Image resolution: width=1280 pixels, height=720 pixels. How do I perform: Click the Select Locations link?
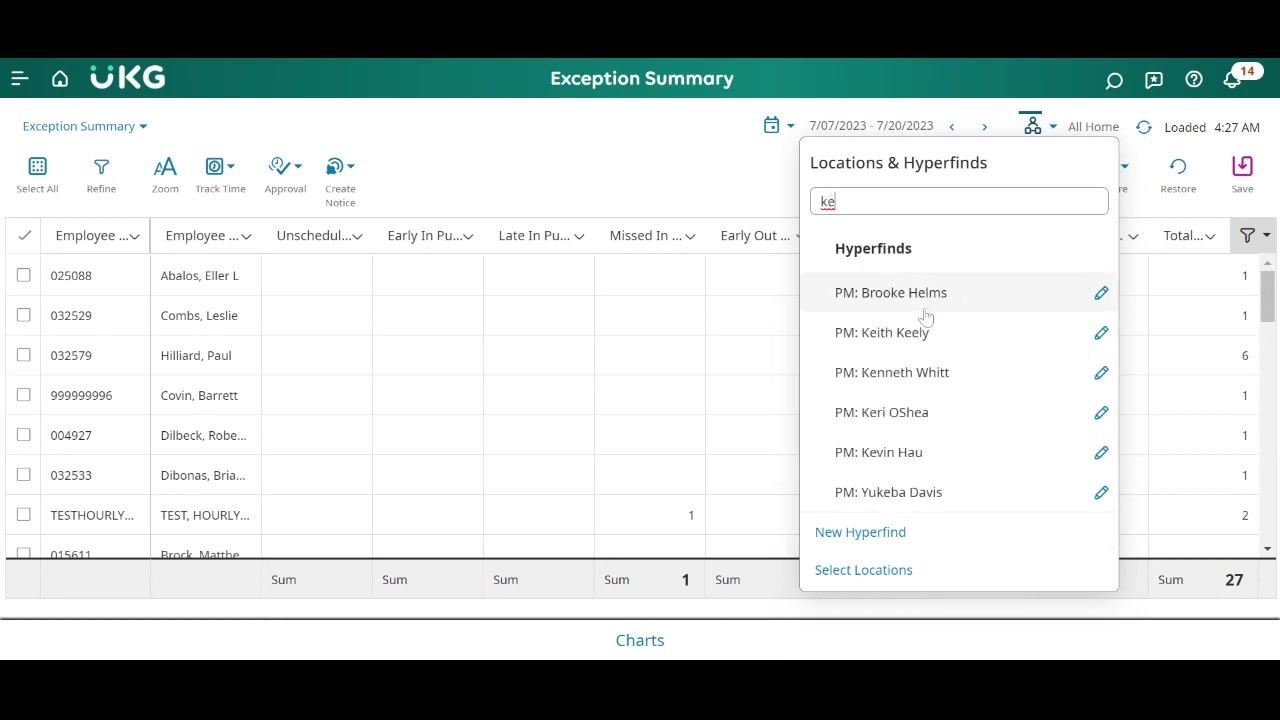pos(863,570)
